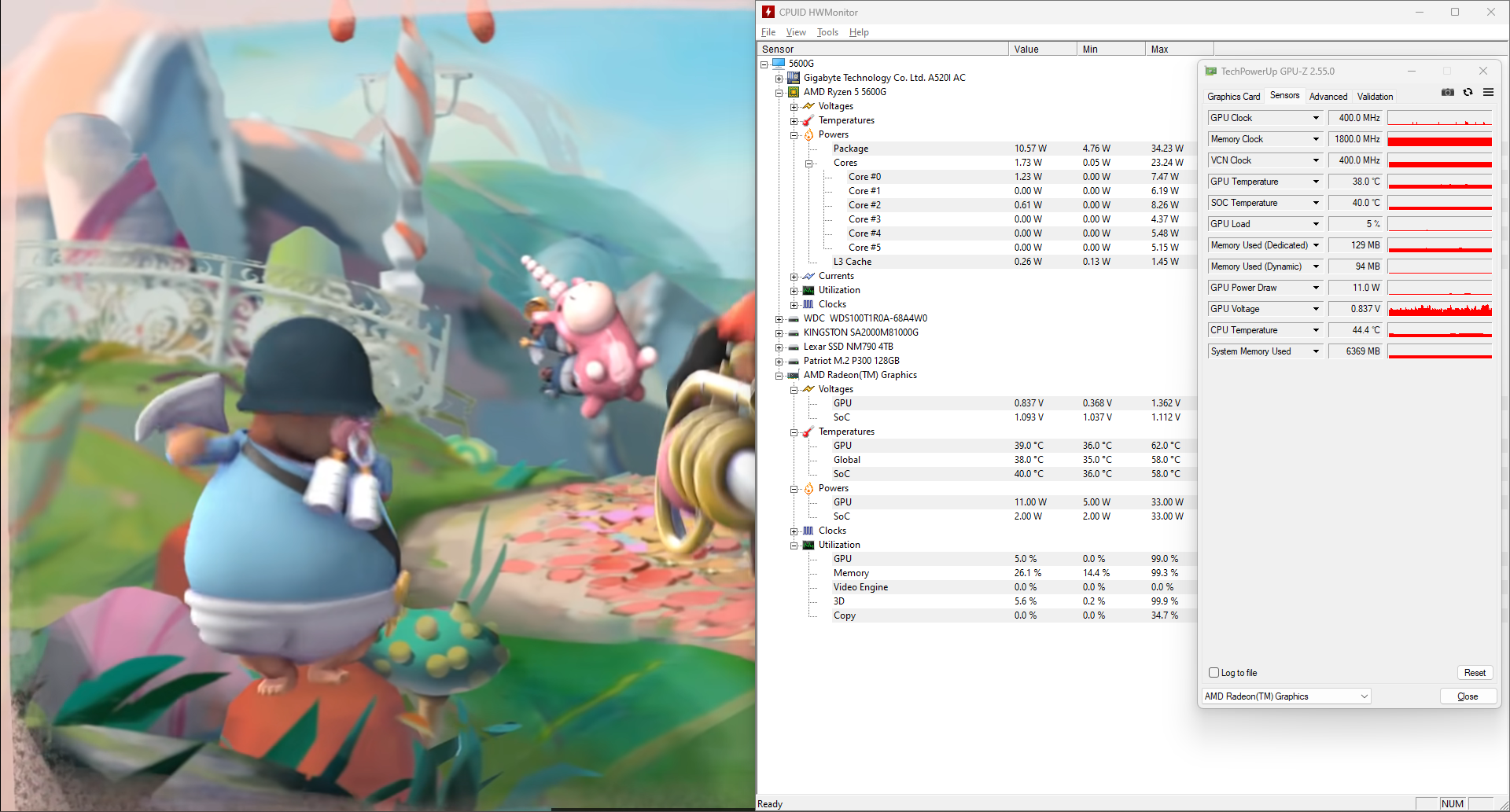Screen dimensions: 1510x812
Task: Click the Lexar SSD NM790 4TB drive icon
Action: pyautogui.click(x=794, y=347)
